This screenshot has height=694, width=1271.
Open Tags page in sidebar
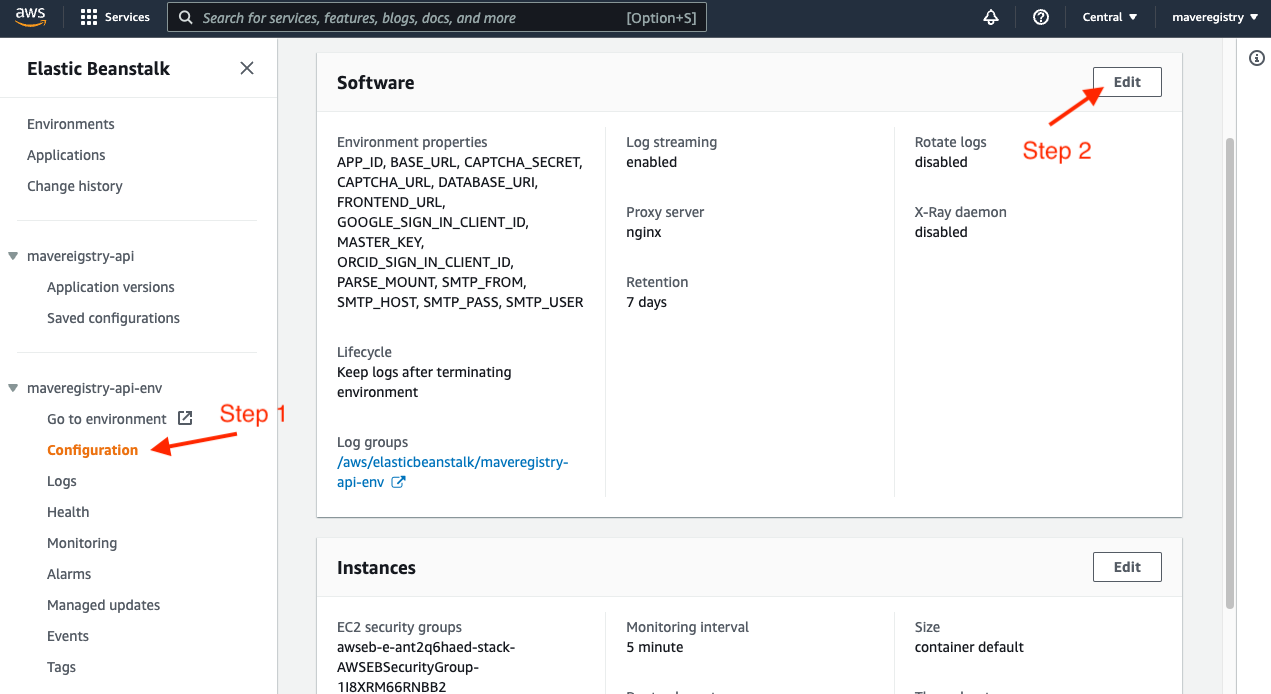click(x=61, y=667)
